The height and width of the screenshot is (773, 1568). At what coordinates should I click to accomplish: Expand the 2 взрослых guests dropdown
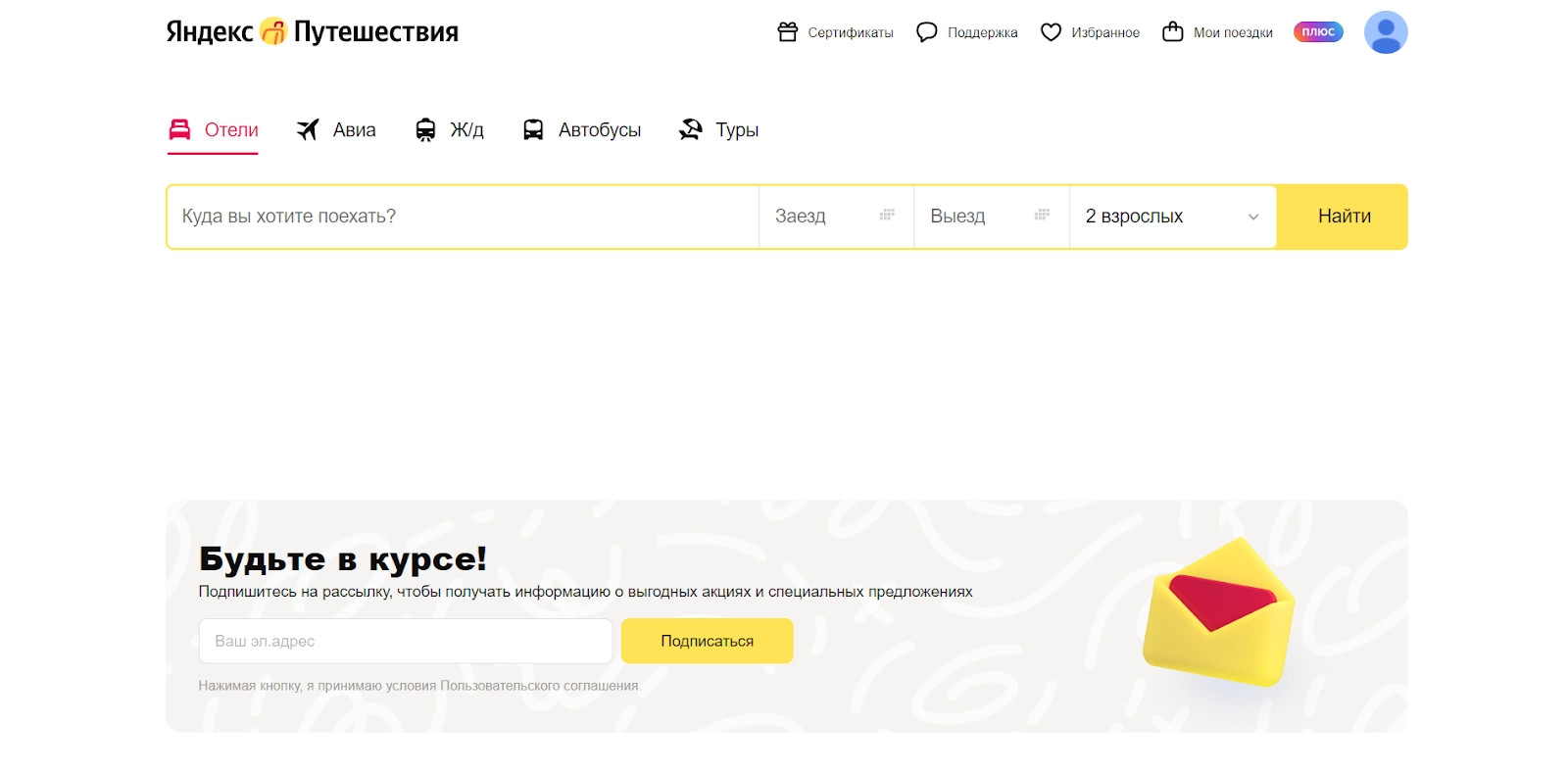[1172, 217]
